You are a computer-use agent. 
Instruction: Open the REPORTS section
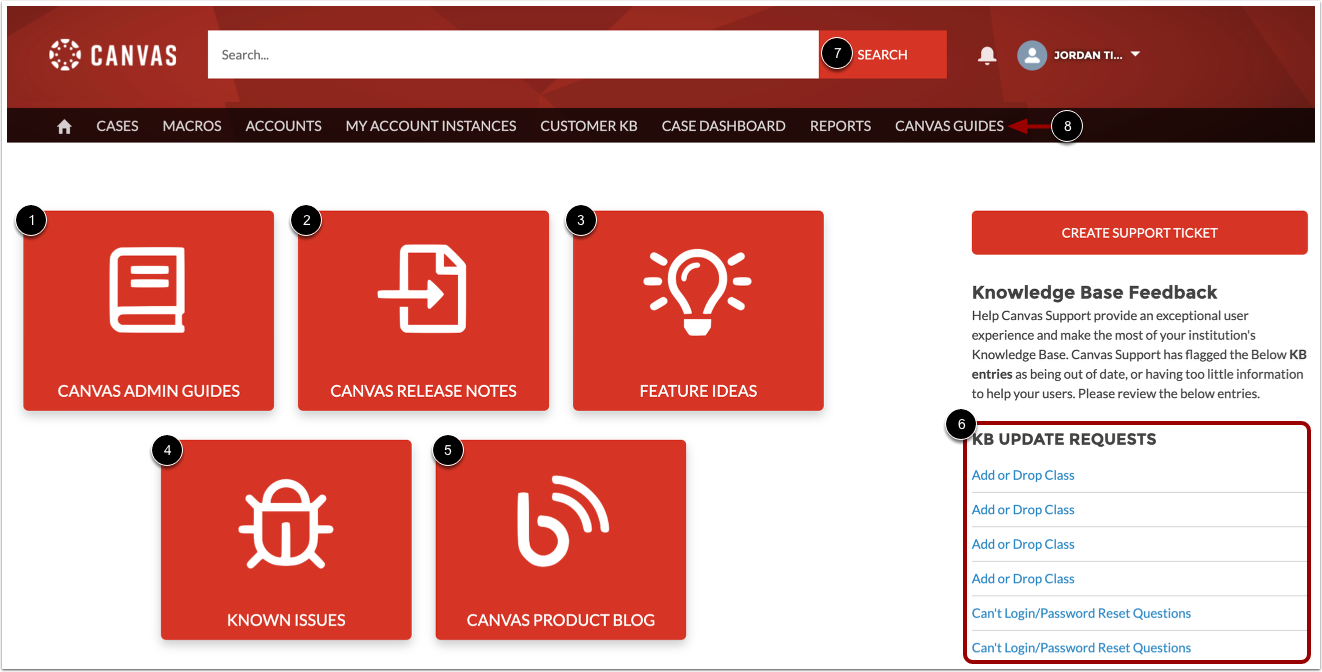(840, 125)
